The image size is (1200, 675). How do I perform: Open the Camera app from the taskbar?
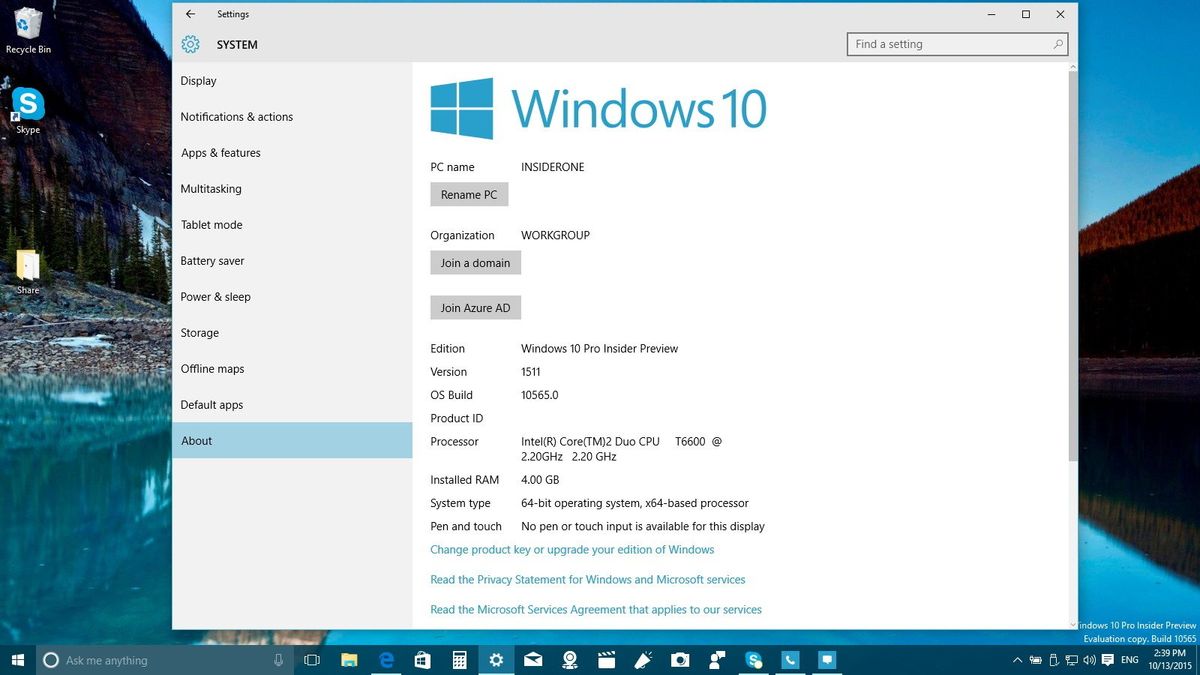680,660
